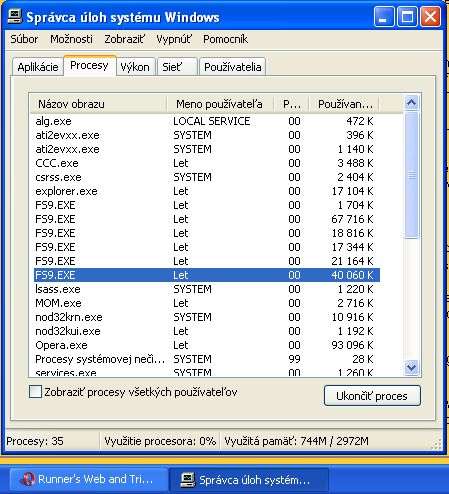
Task: Close the Správca úloh window
Action: (430, 17)
